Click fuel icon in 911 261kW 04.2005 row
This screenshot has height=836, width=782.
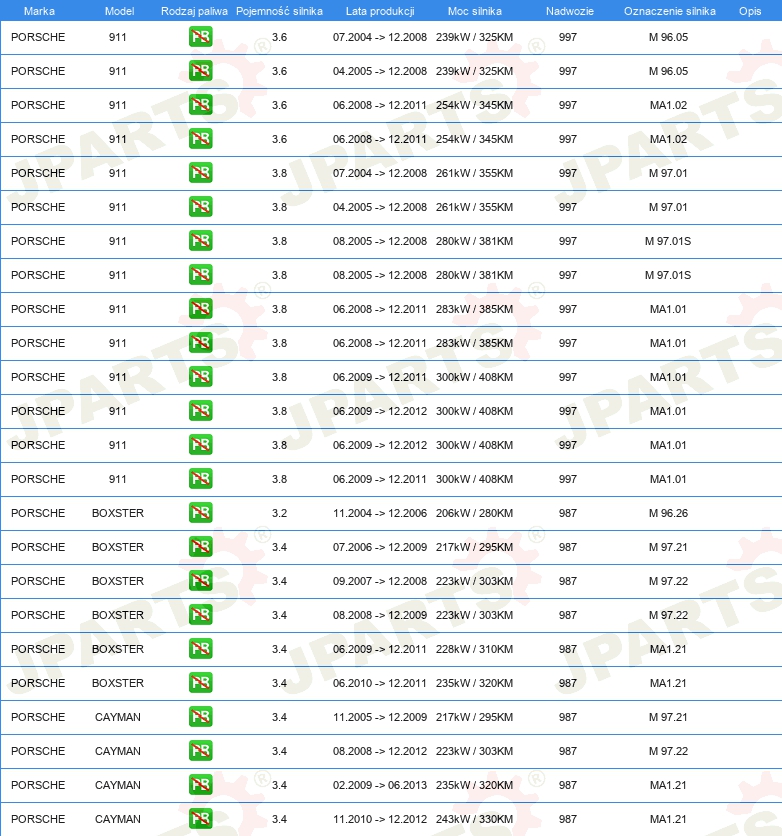point(200,207)
